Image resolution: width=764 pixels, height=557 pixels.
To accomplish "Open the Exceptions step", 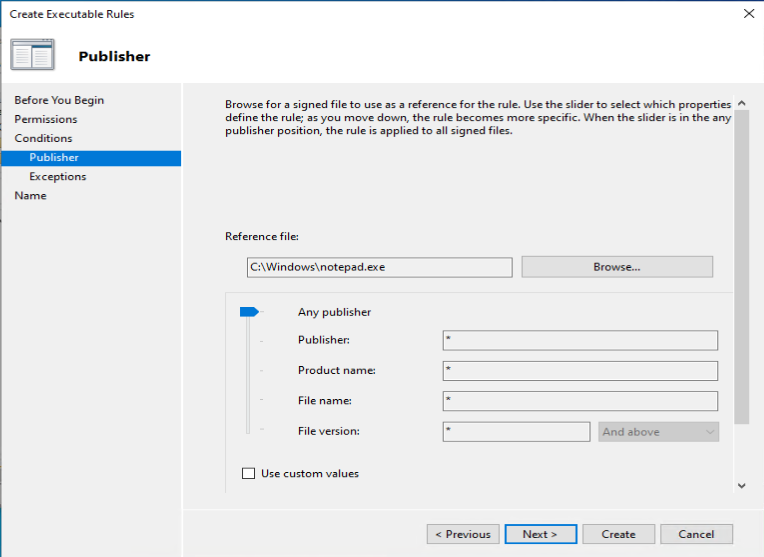I will (x=57, y=176).
